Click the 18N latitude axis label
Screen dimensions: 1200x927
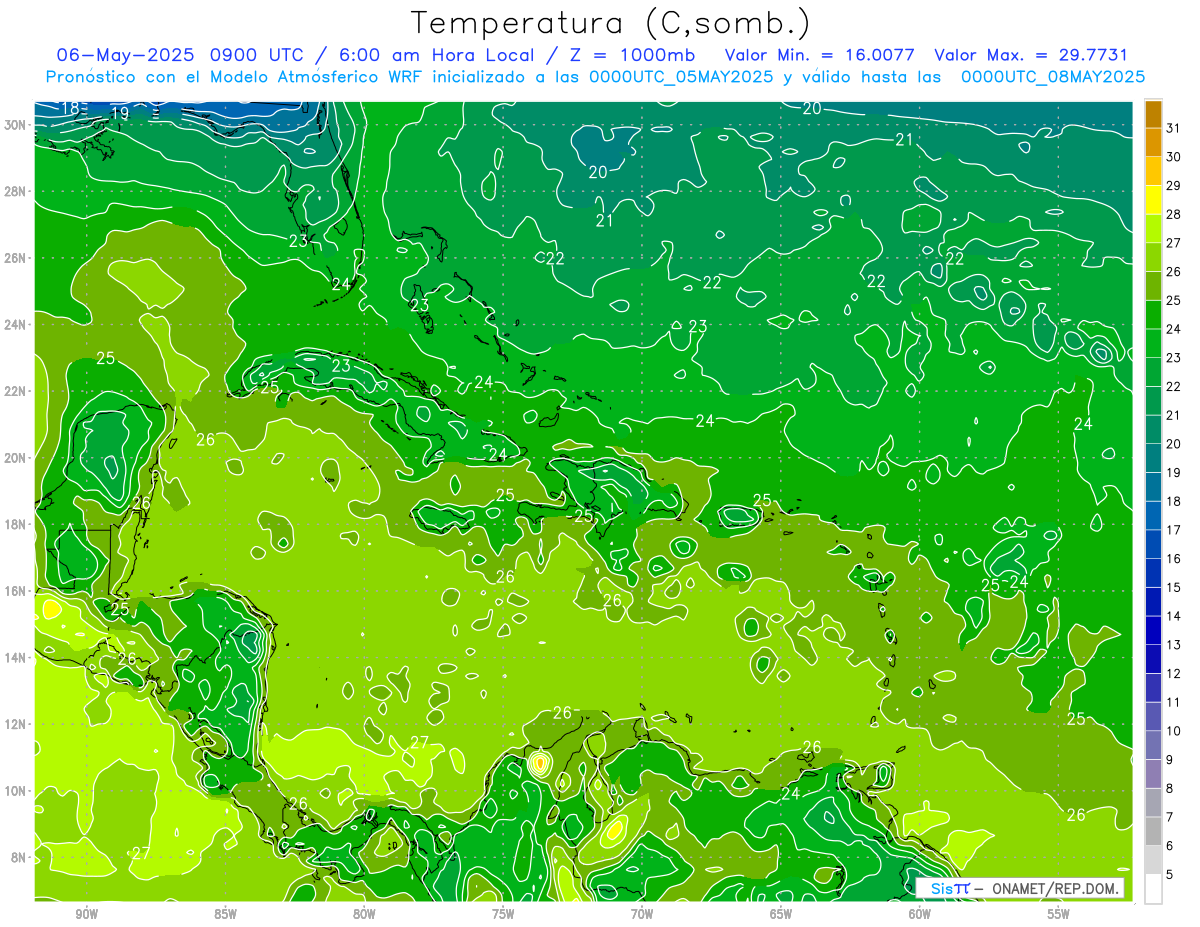17,524
